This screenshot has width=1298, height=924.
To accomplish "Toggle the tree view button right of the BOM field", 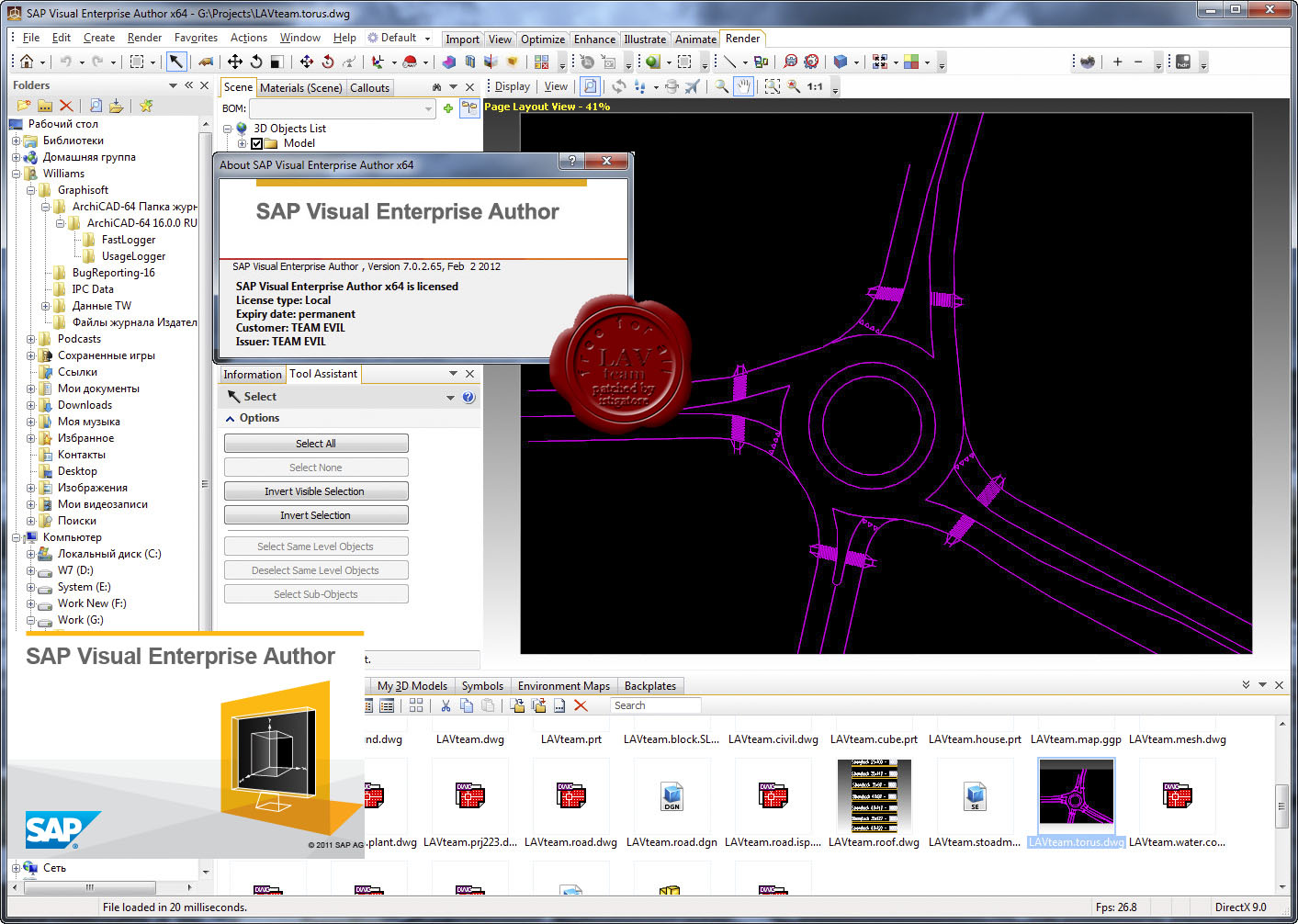I will (x=469, y=108).
